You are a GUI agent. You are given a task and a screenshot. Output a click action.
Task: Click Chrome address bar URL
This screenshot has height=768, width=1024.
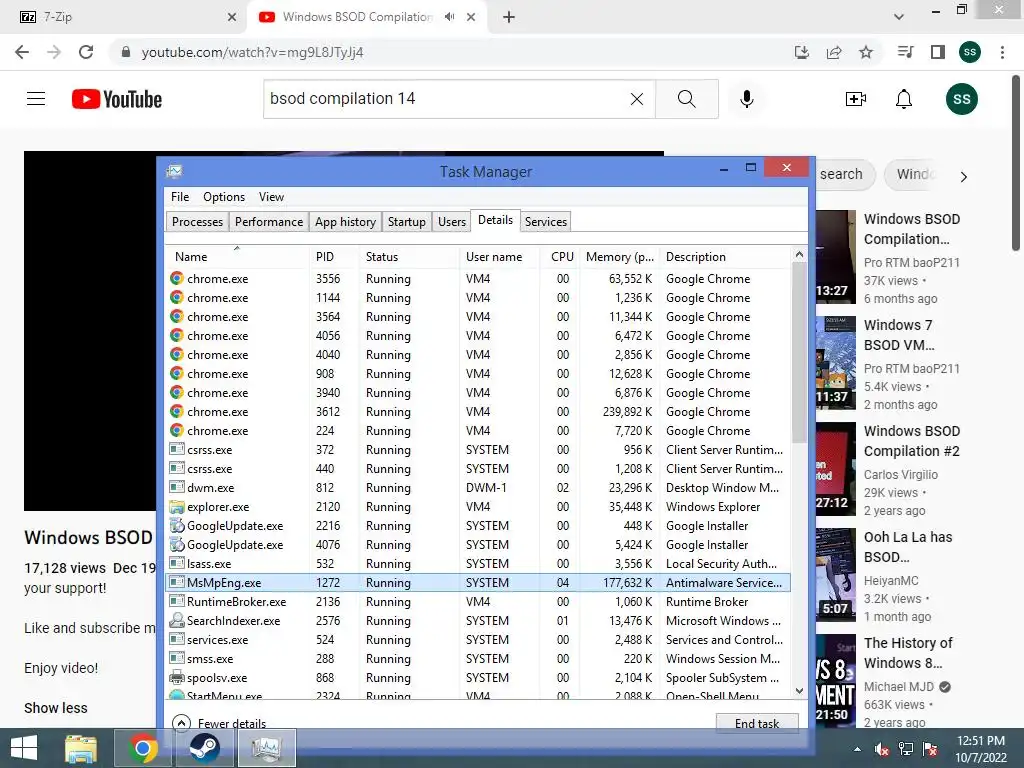(x=252, y=52)
